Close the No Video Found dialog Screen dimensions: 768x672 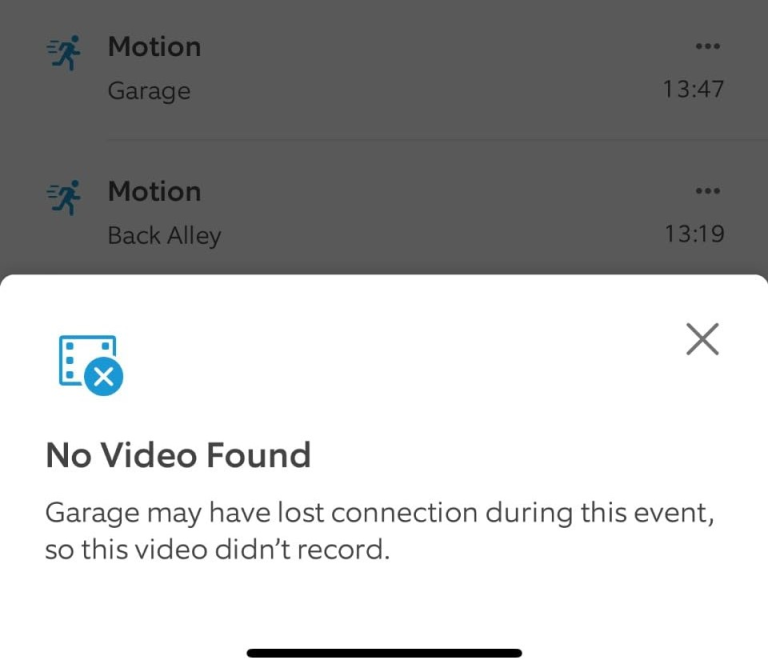[x=702, y=340]
